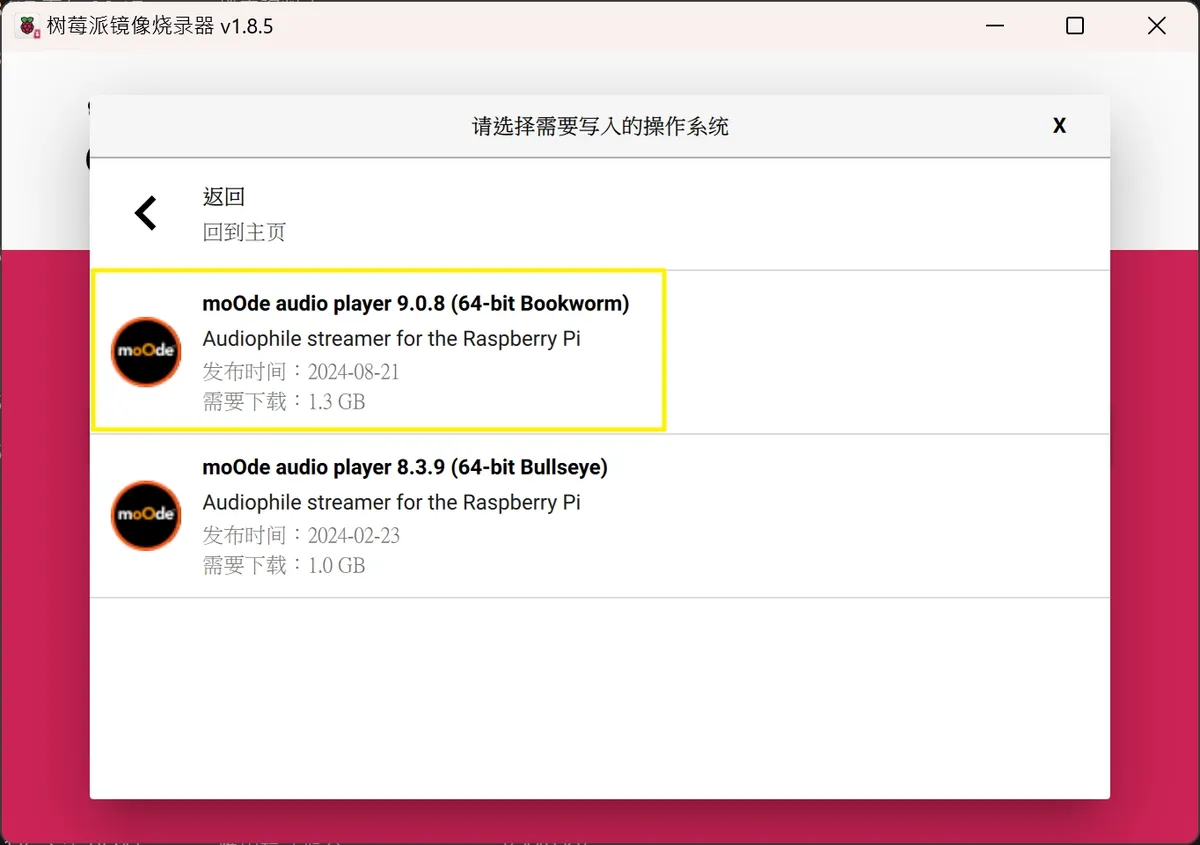The height and width of the screenshot is (845, 1200).
Task: Click release date 2024-08-21 text
Action: coord(354,372)
